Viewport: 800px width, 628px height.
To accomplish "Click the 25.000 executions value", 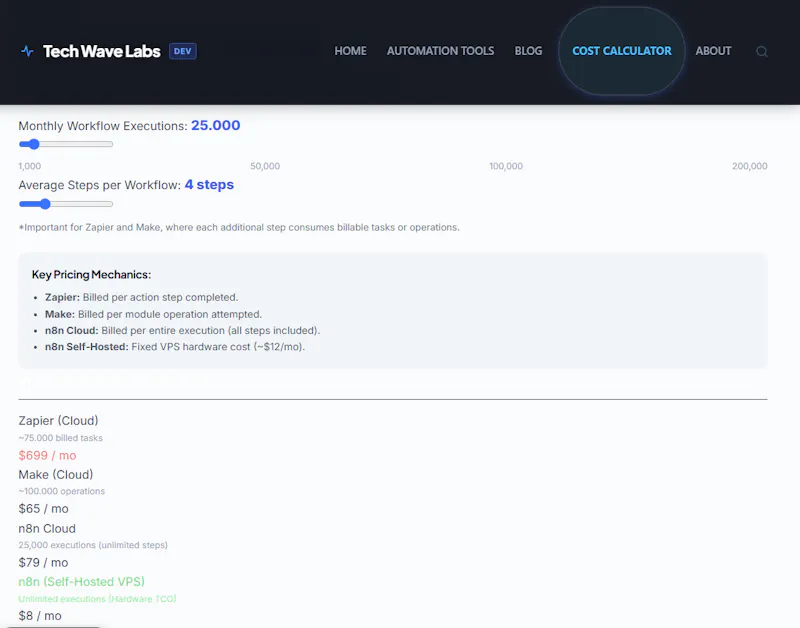I will click(x=215, y=125).
